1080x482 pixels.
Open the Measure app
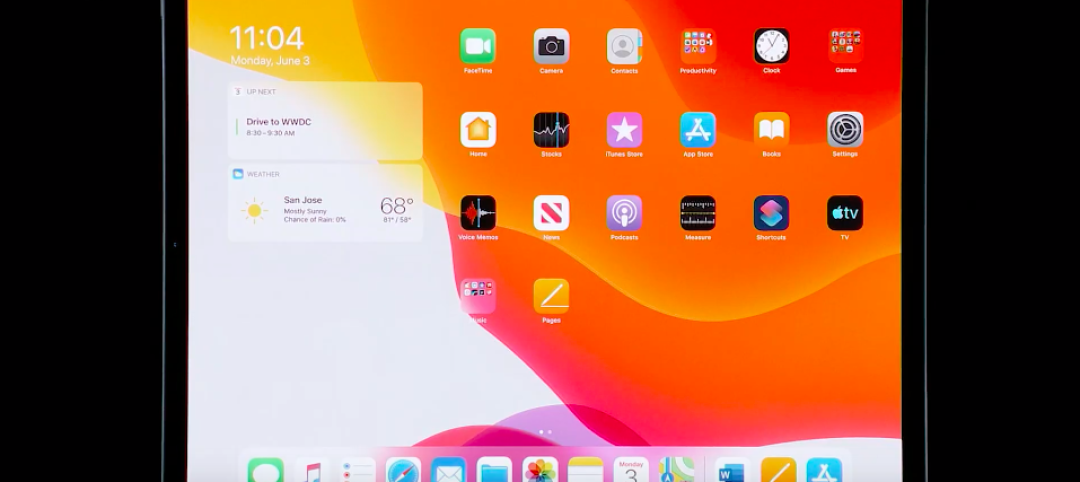point(697,213)
